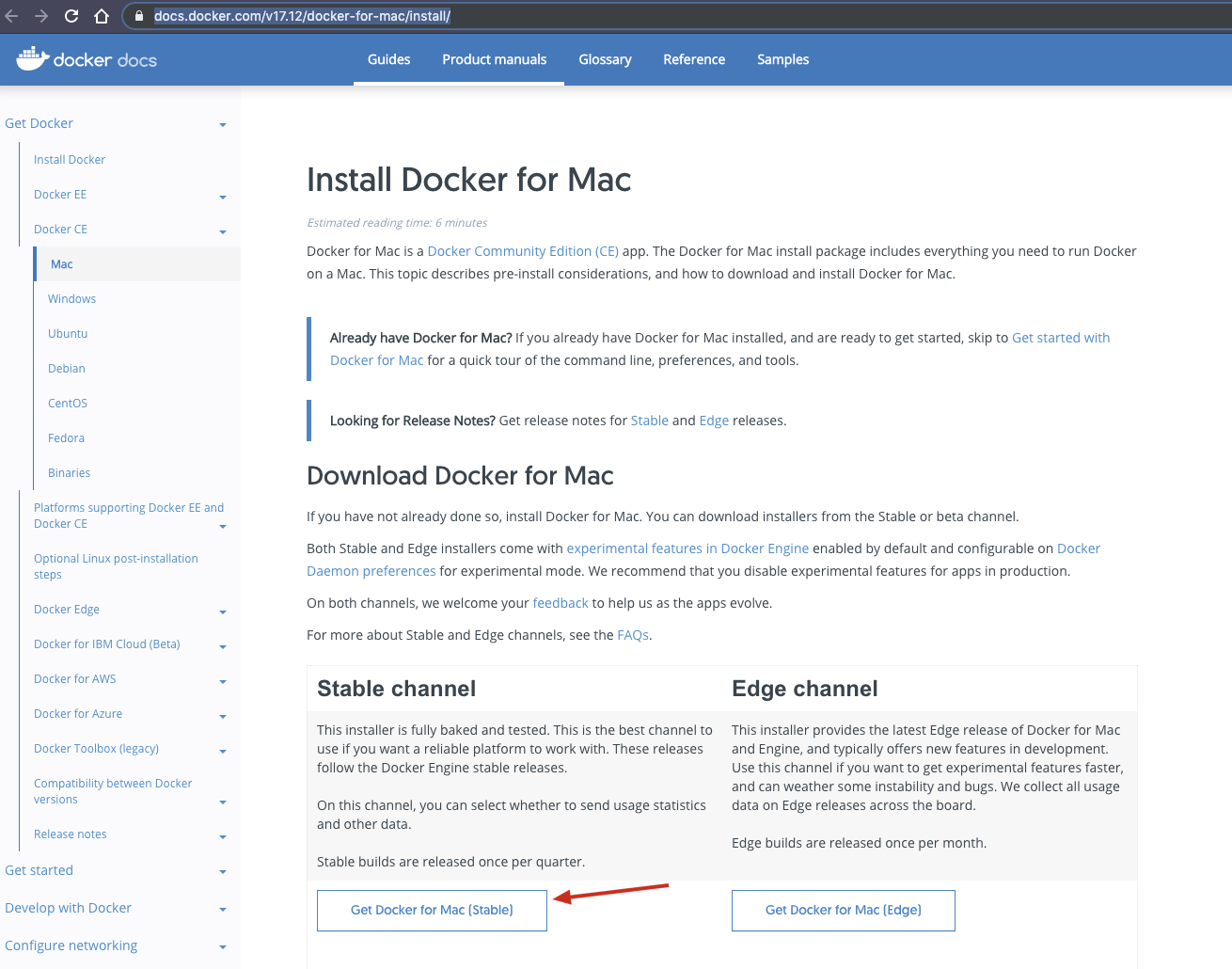The image size is (1232, 969).
Task: Open Optional Linux post-installation steps
Action: tap(116, 566)
